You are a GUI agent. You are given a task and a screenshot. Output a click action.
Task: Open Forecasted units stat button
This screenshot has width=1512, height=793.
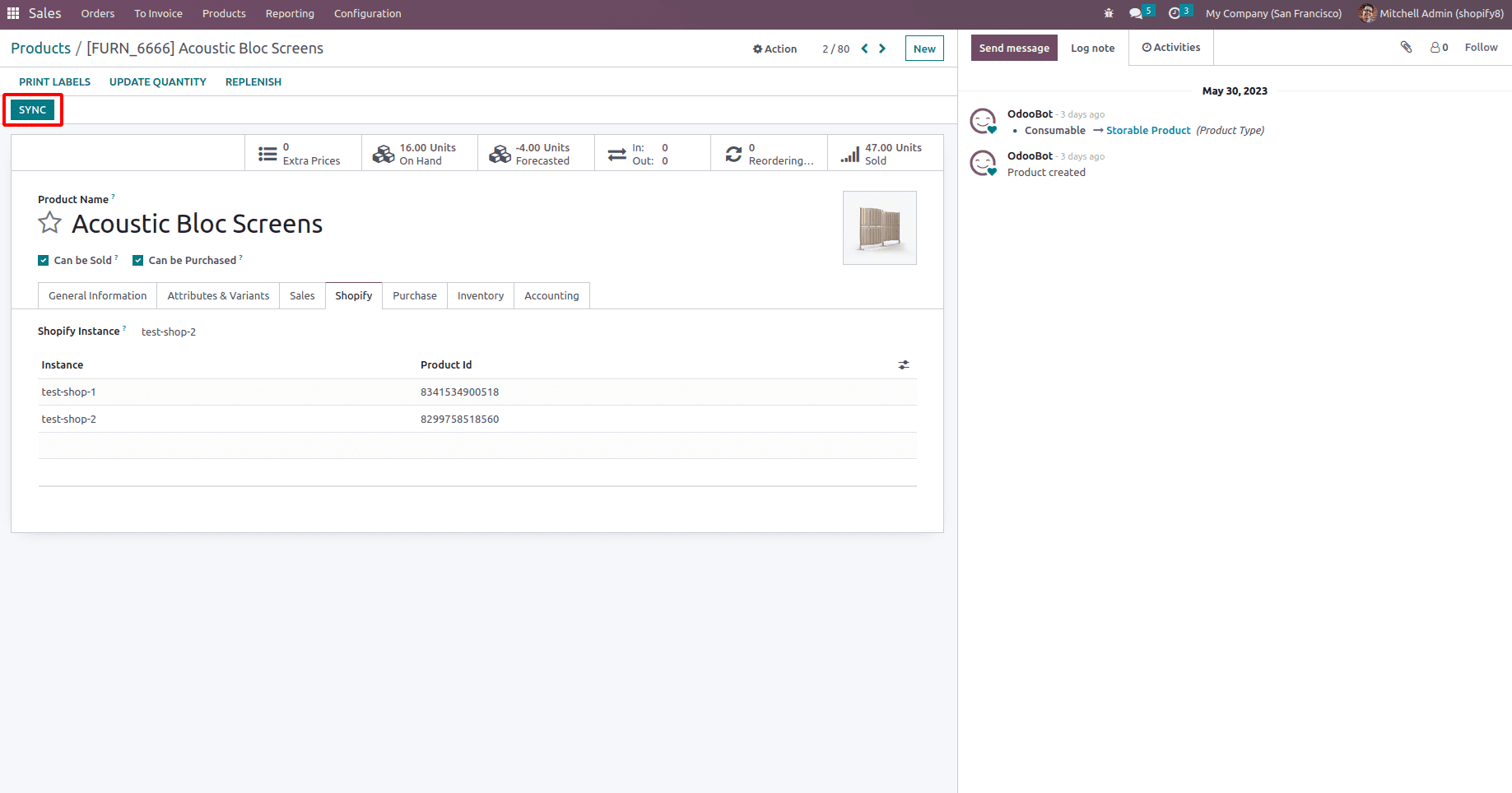536,154
